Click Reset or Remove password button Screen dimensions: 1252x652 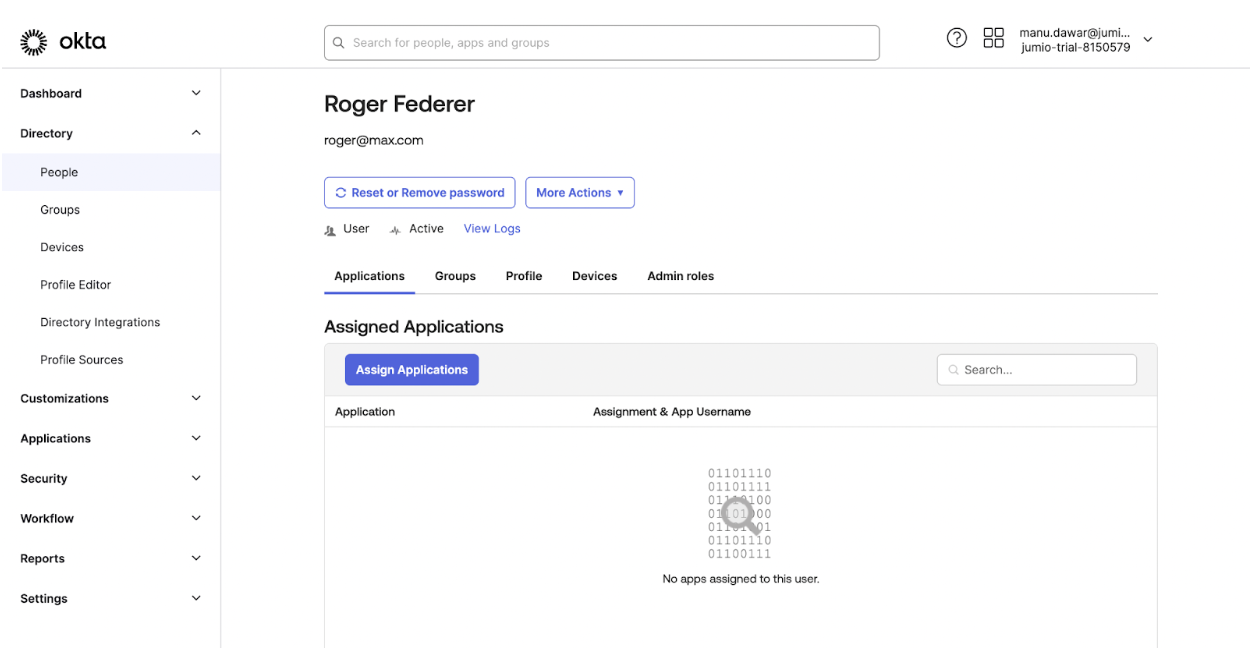pyautogui.click(x=420, y=193)
